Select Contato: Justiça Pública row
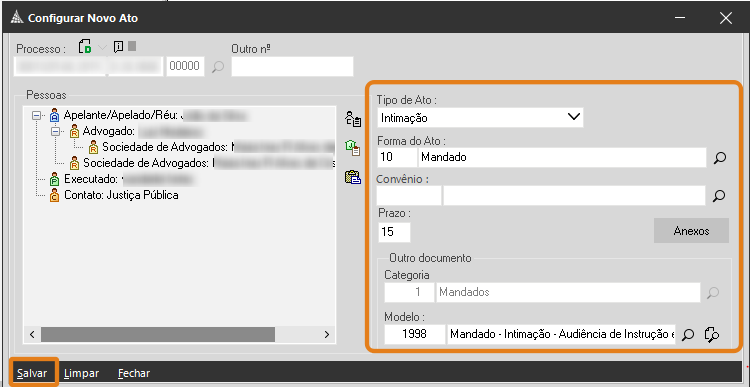 (114, 195)
